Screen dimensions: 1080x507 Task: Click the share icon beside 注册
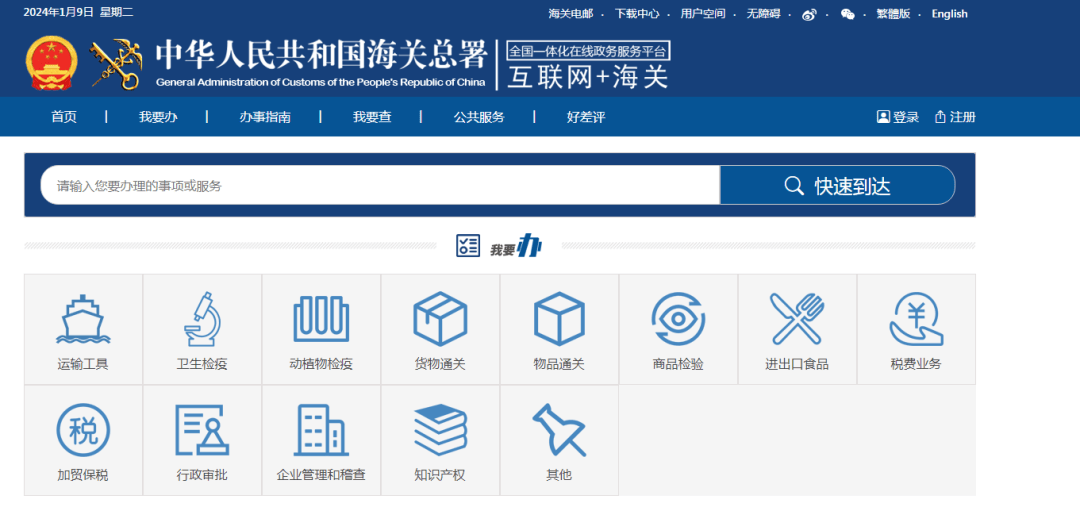(940, 116)
